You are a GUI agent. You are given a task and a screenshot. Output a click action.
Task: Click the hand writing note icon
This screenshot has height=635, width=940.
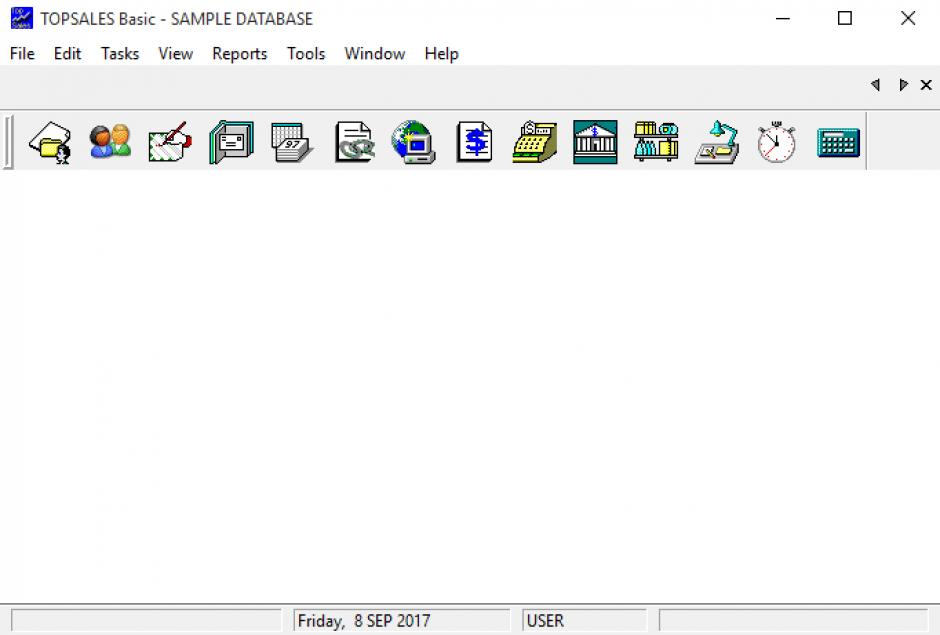[170, 142]
